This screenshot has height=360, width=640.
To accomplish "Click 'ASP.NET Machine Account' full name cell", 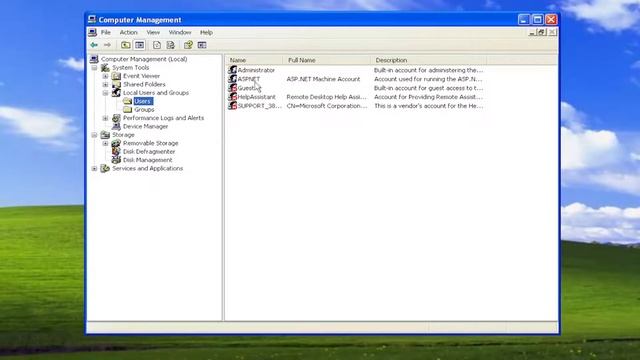I will [323, 79].
